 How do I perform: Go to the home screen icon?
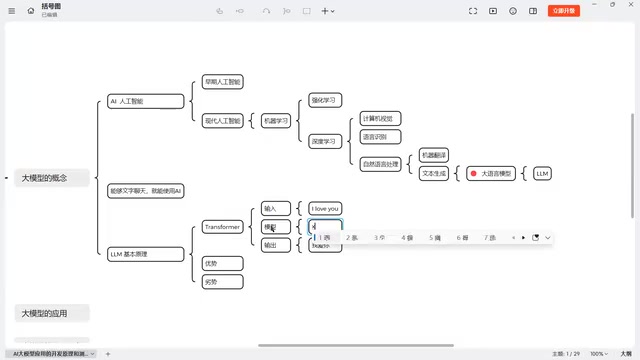31,11
